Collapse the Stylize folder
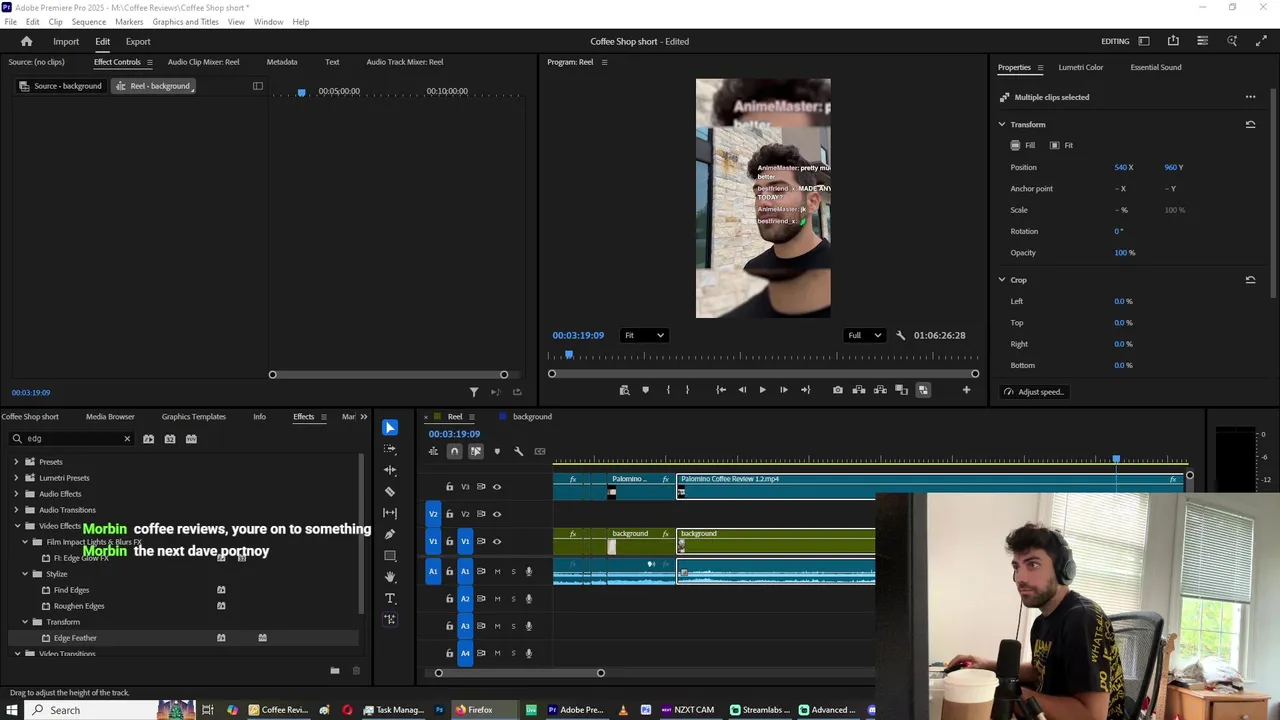 click(25, 574)
